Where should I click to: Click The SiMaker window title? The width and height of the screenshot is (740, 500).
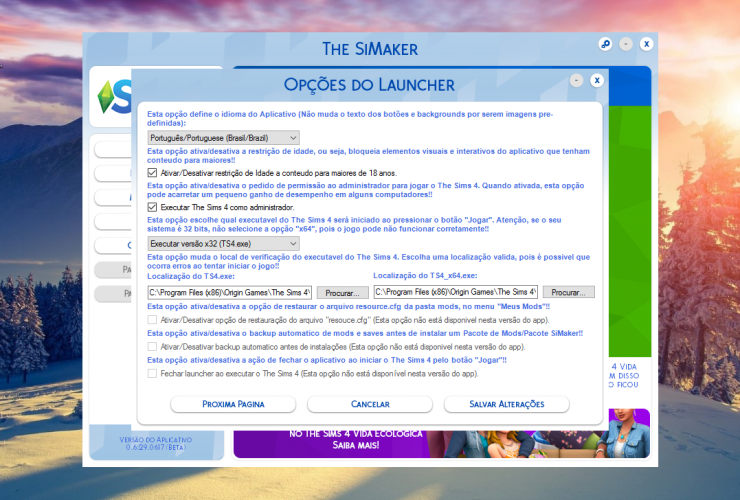coord(370,49)
